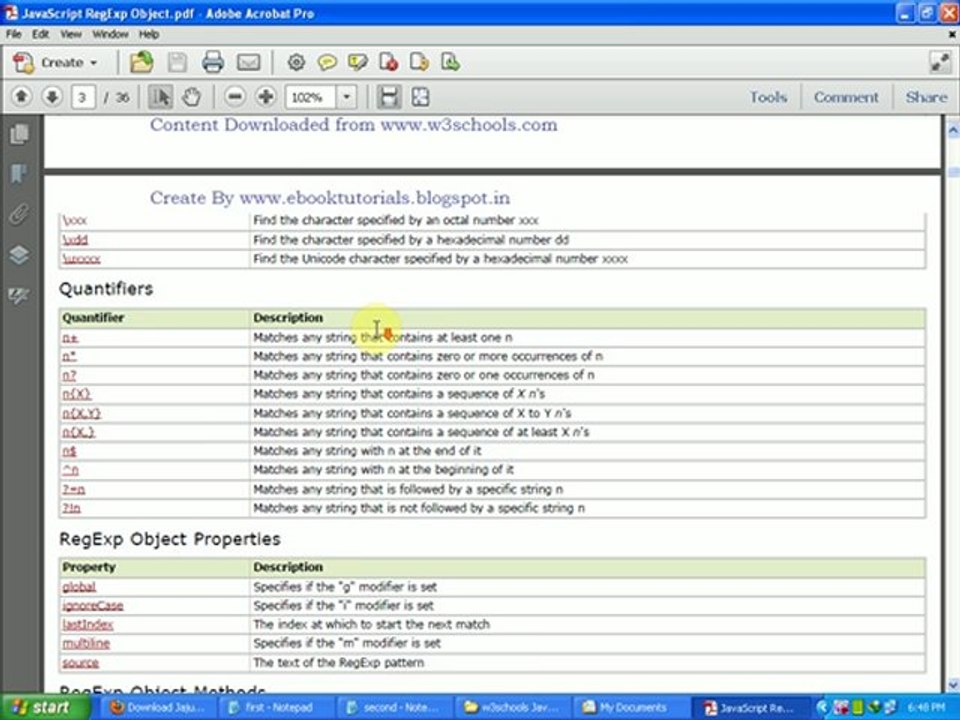Click the ^n quantifier link

coord(70,470)
